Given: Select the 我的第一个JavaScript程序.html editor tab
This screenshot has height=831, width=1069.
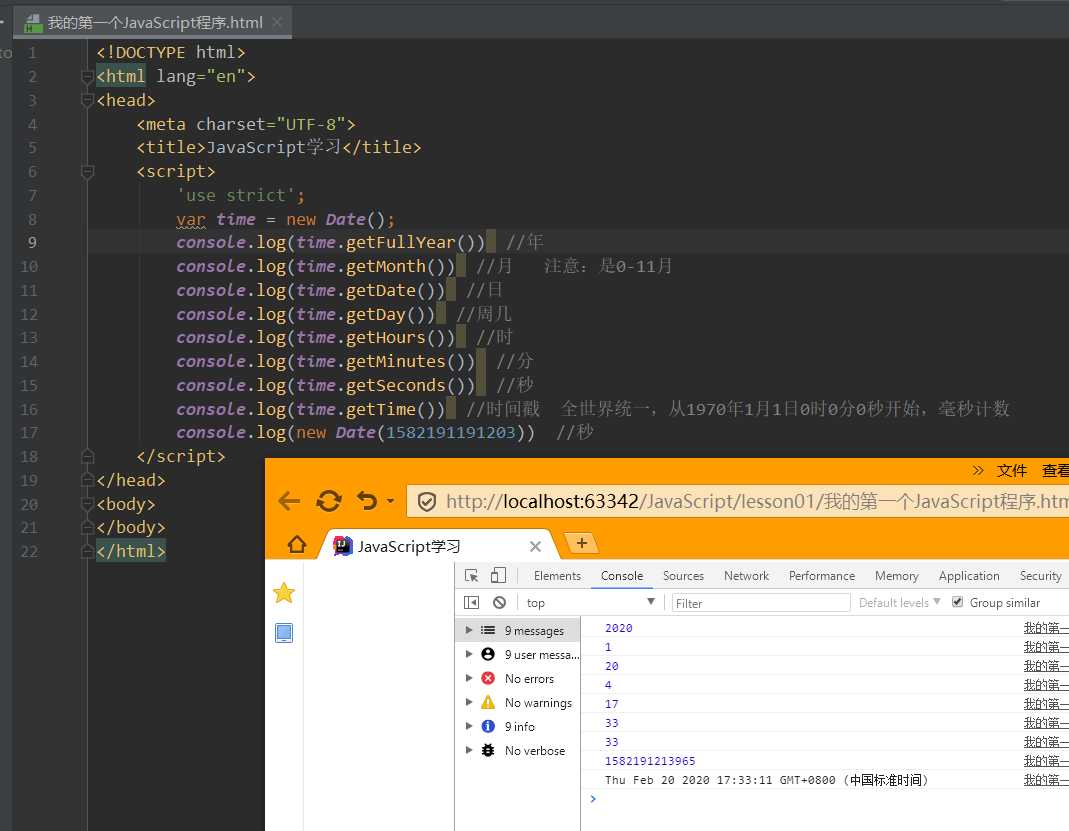Looking at the screenshot, I should (x=153, y=22).
